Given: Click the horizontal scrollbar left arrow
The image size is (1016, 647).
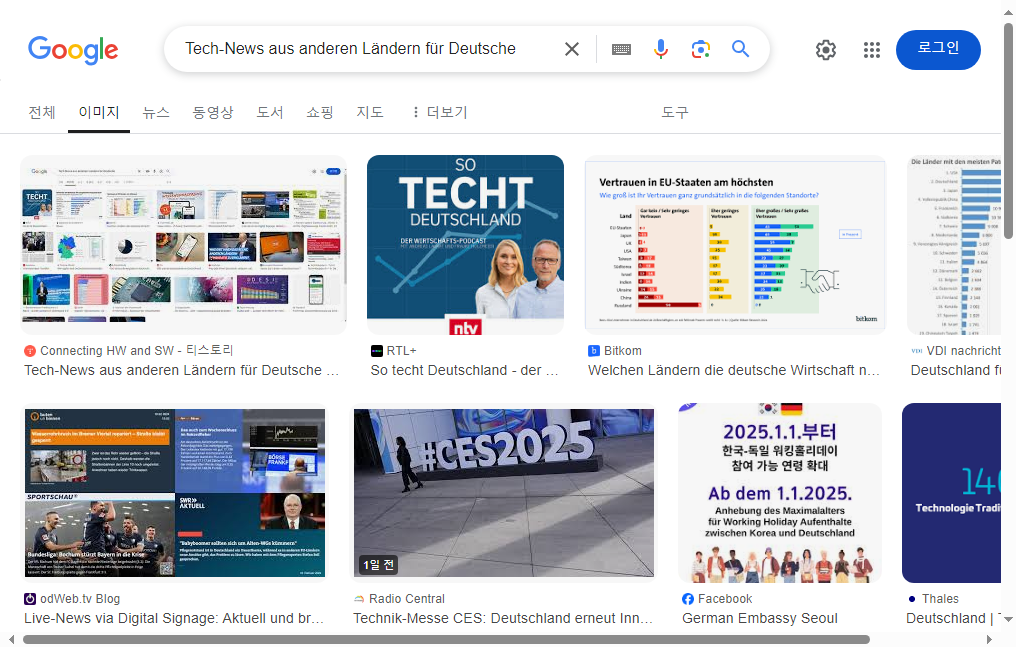Looking at the screenshot, I should [12, 640].
